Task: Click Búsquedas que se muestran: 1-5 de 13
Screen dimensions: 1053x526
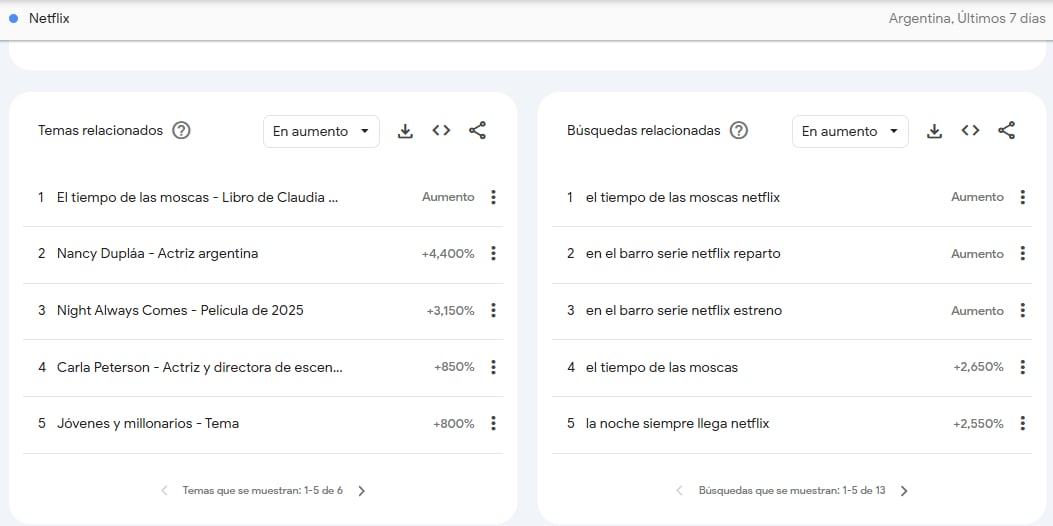Action: coord(792,491)
